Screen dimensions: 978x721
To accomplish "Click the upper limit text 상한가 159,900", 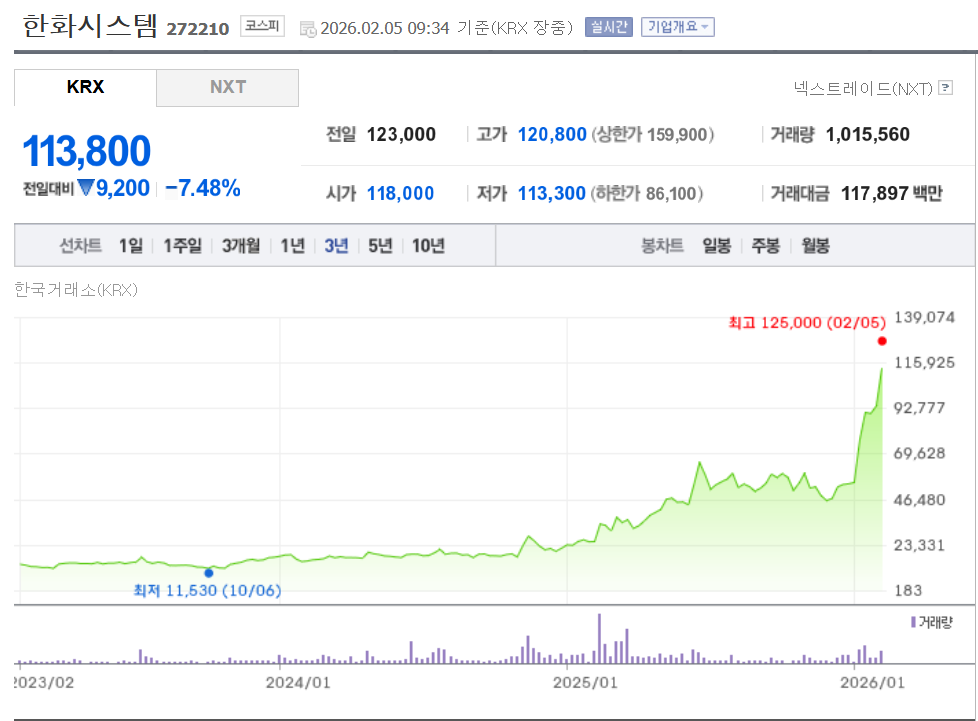I will [652, 134].
